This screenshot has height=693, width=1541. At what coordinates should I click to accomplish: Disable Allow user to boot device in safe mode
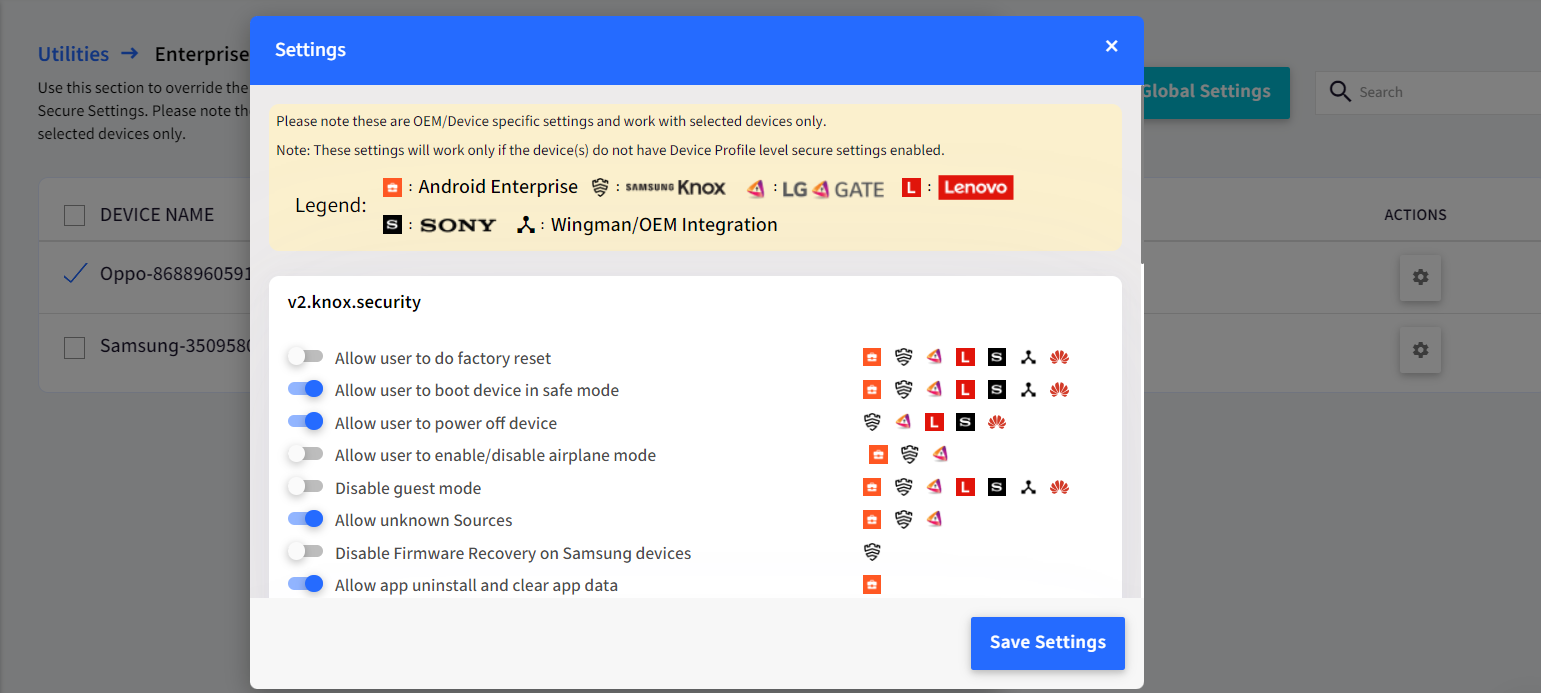tap(305, 389)
